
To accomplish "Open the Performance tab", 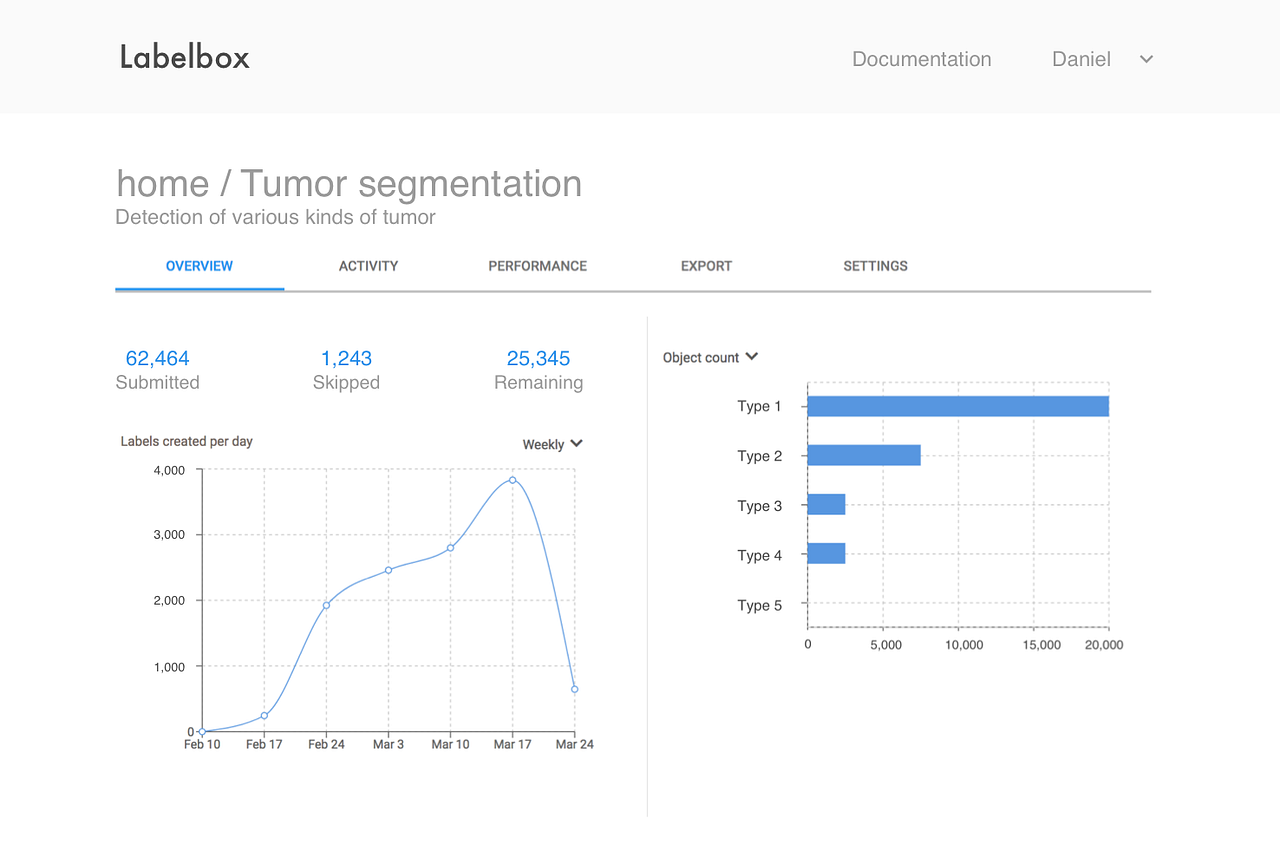I will [537, 266].
